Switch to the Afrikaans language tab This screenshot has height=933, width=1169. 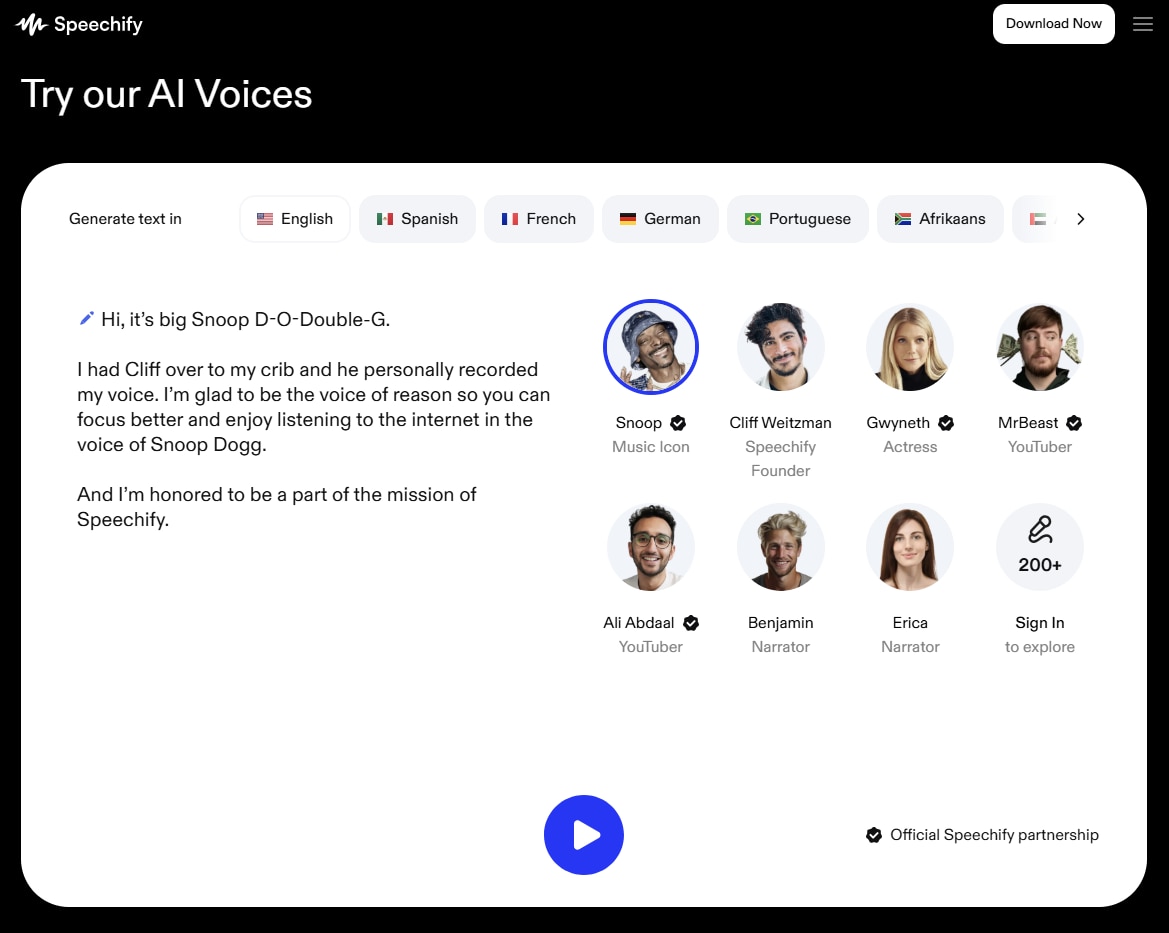(940, 219)
